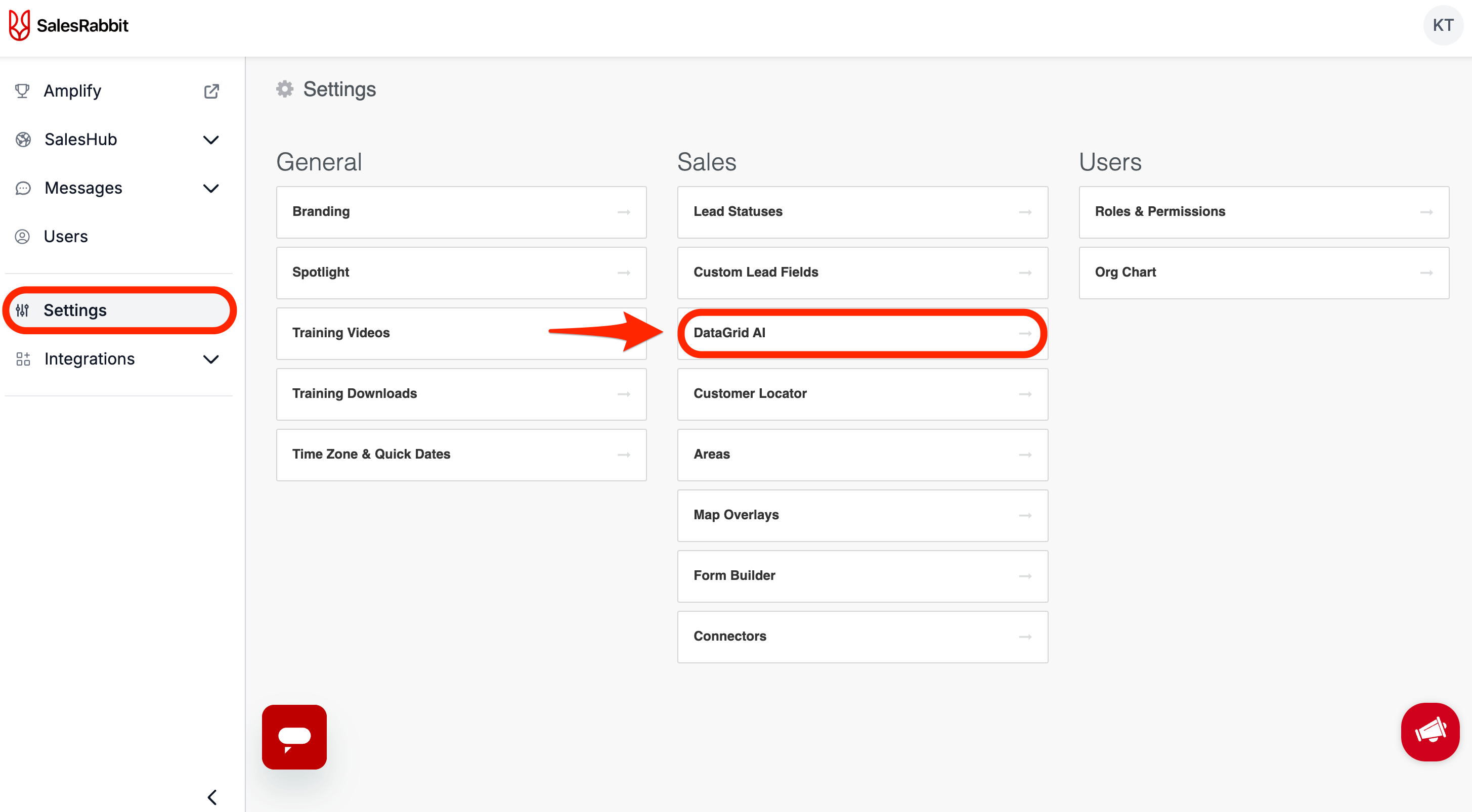Screen dimensions: 1472x812
Task: Click the arrow on Custom Lead Fields row
Action: point(1025,273)
